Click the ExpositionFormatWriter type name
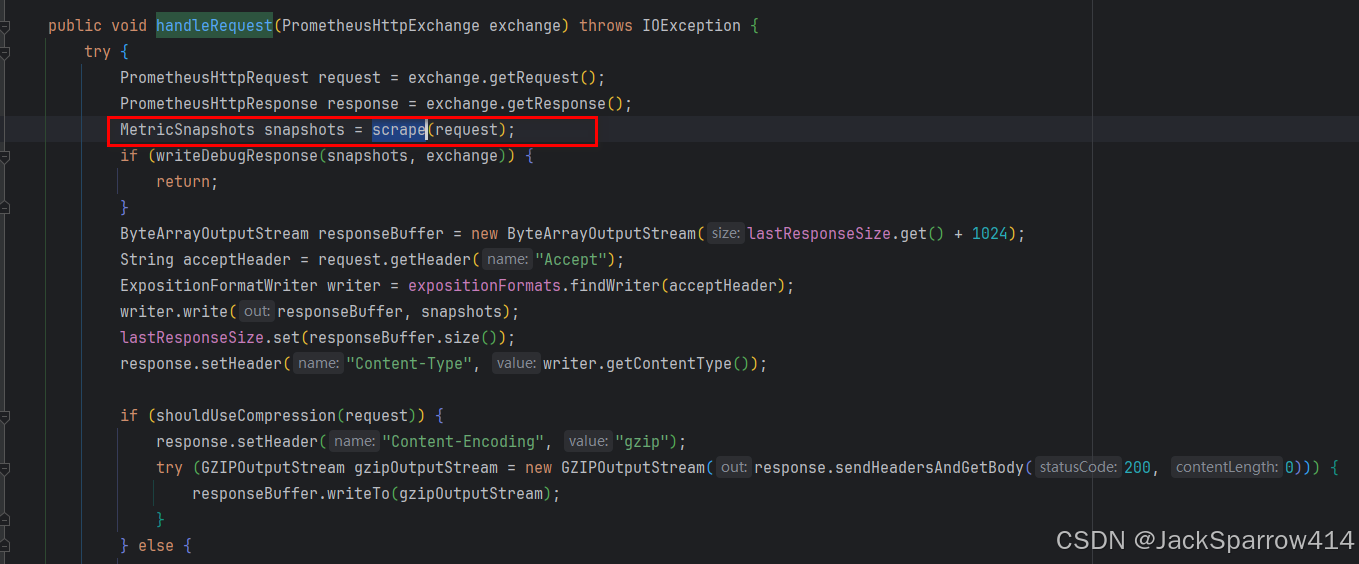1359x564 pixels. 219,286
